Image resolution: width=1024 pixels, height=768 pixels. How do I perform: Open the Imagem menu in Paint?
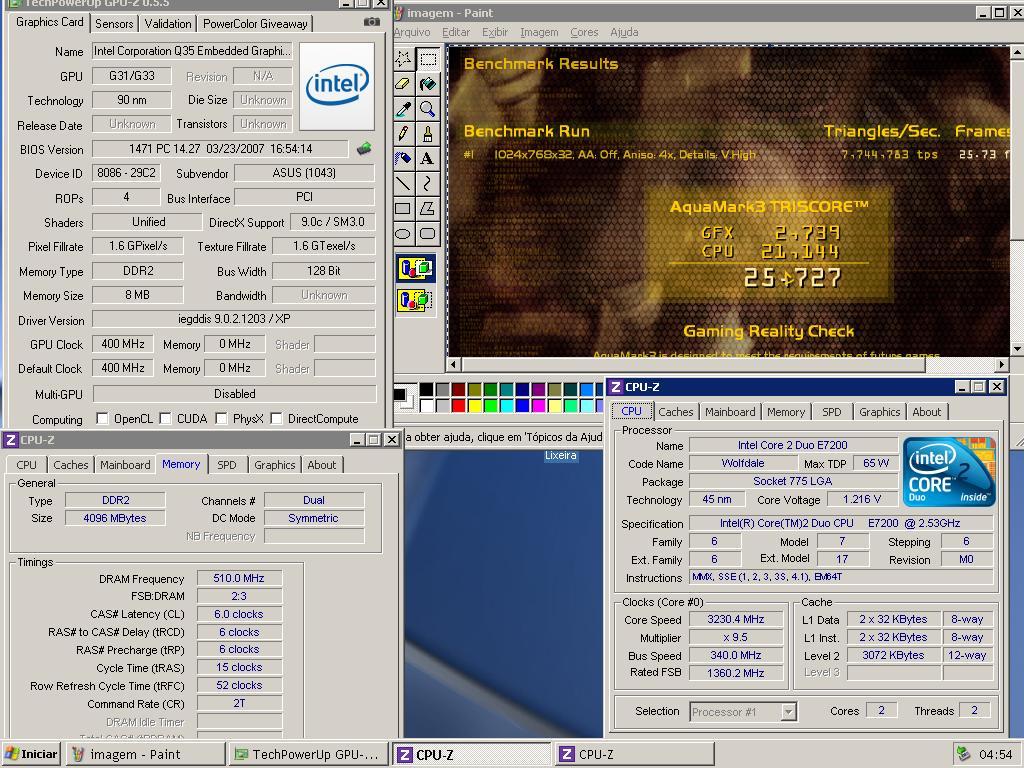pyautogui.click(x=539, y=32)
